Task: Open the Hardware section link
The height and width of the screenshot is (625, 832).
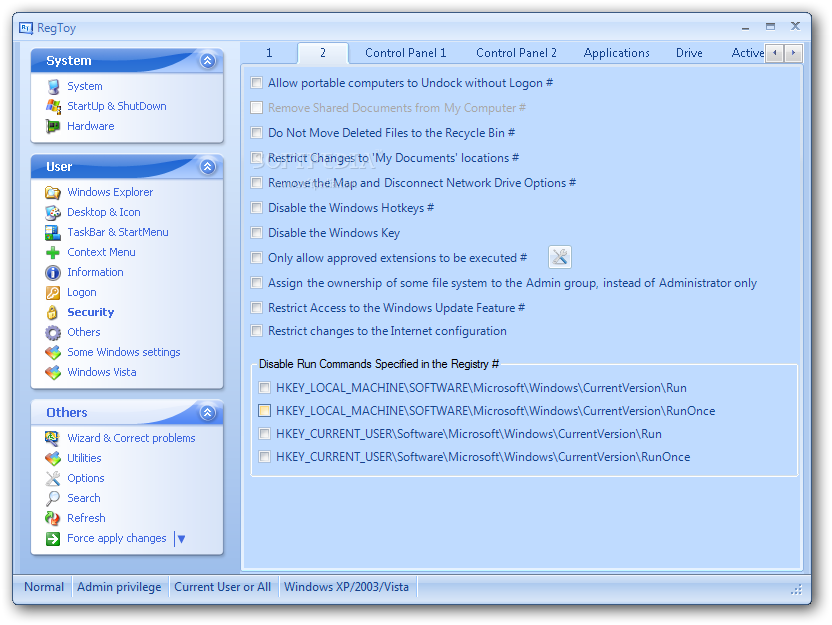Action: [x=91, y=126]
